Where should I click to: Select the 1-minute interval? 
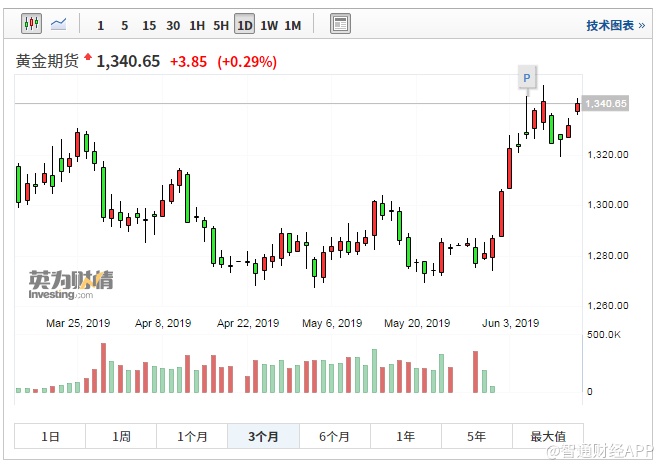100,25
